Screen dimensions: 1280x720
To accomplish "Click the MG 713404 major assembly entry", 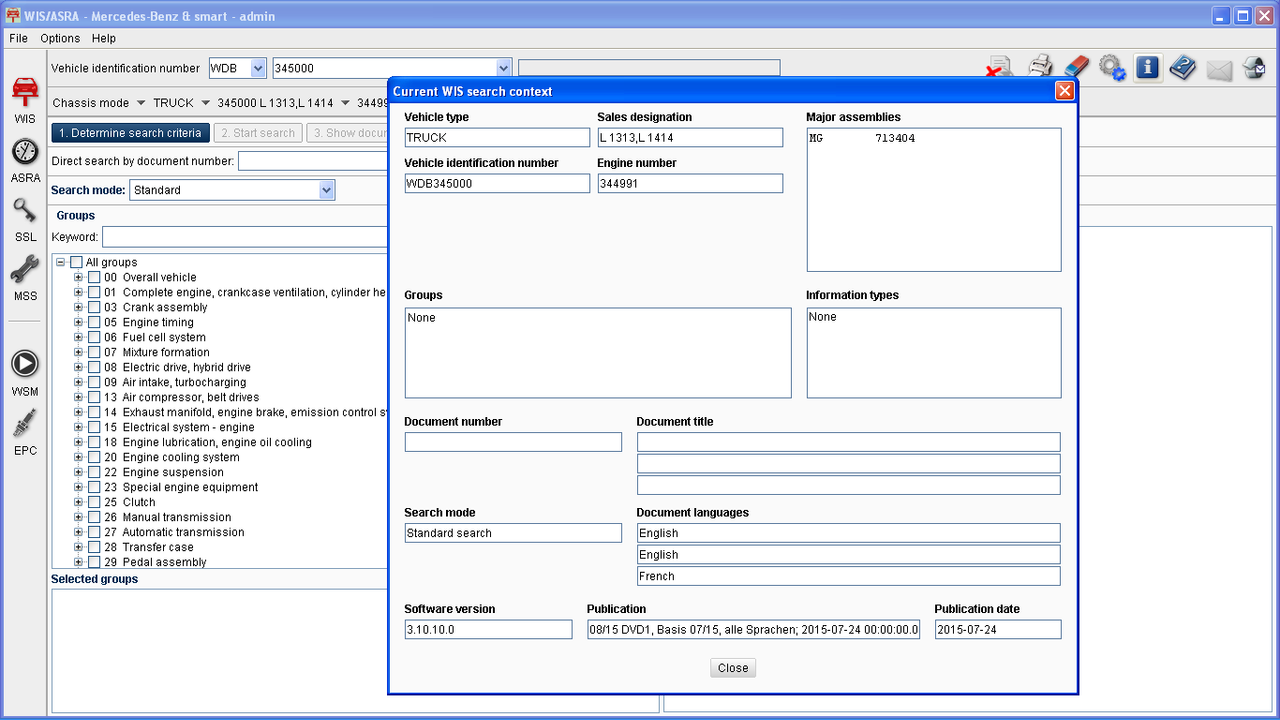I will coord(862,139).
